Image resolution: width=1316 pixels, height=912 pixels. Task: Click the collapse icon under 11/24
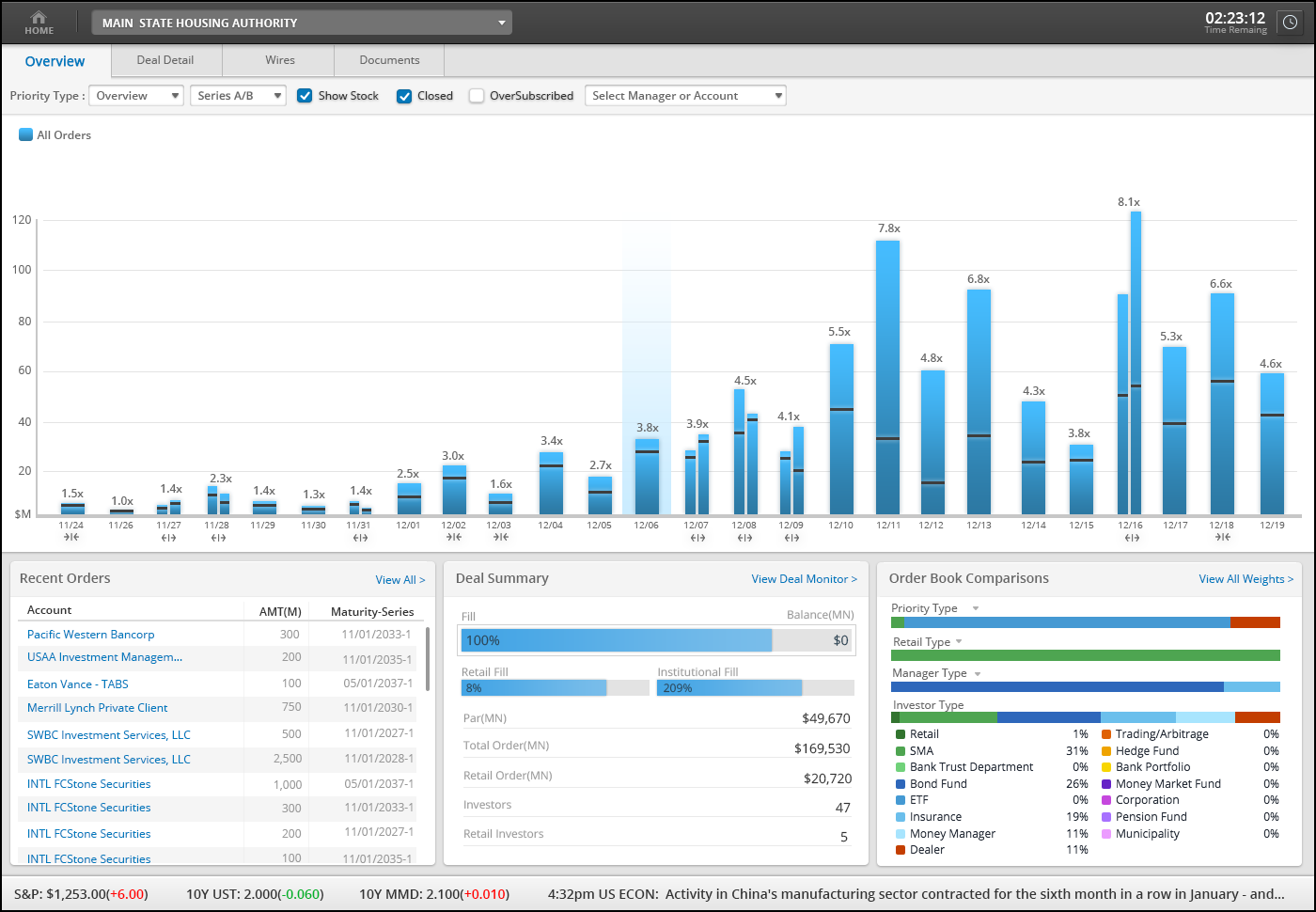(x=71, y=538)
